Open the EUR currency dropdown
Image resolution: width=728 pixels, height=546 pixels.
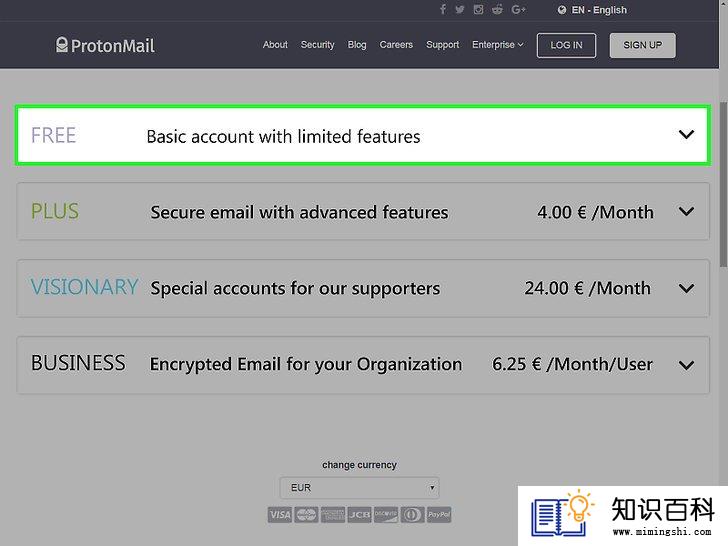tap(359, 488)
